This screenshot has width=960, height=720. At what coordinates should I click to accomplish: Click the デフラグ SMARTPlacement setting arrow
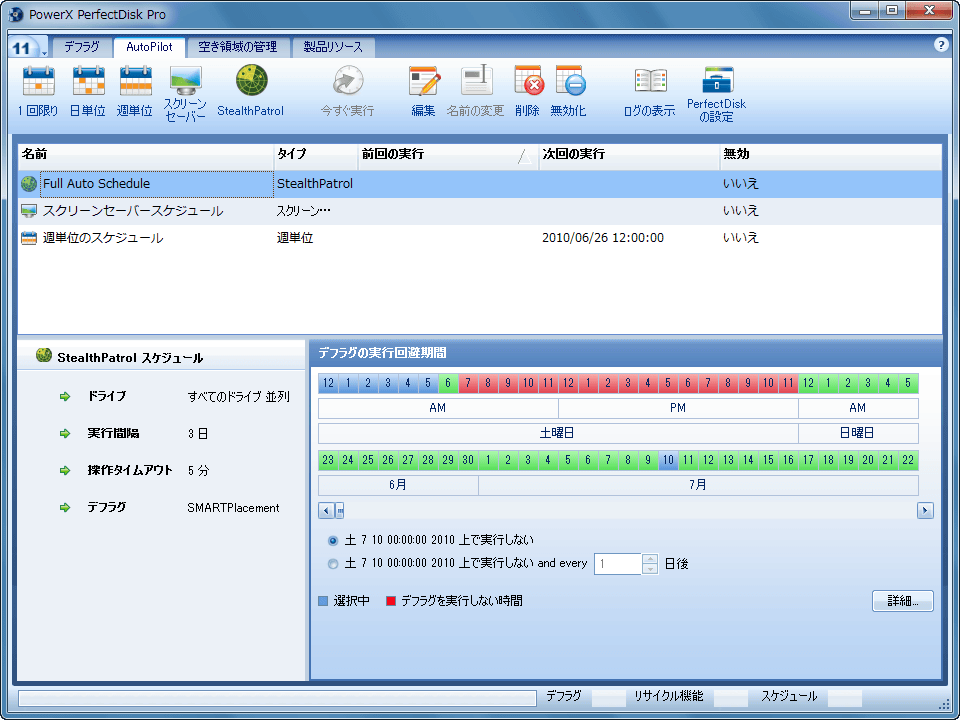(x=65, y=508)
